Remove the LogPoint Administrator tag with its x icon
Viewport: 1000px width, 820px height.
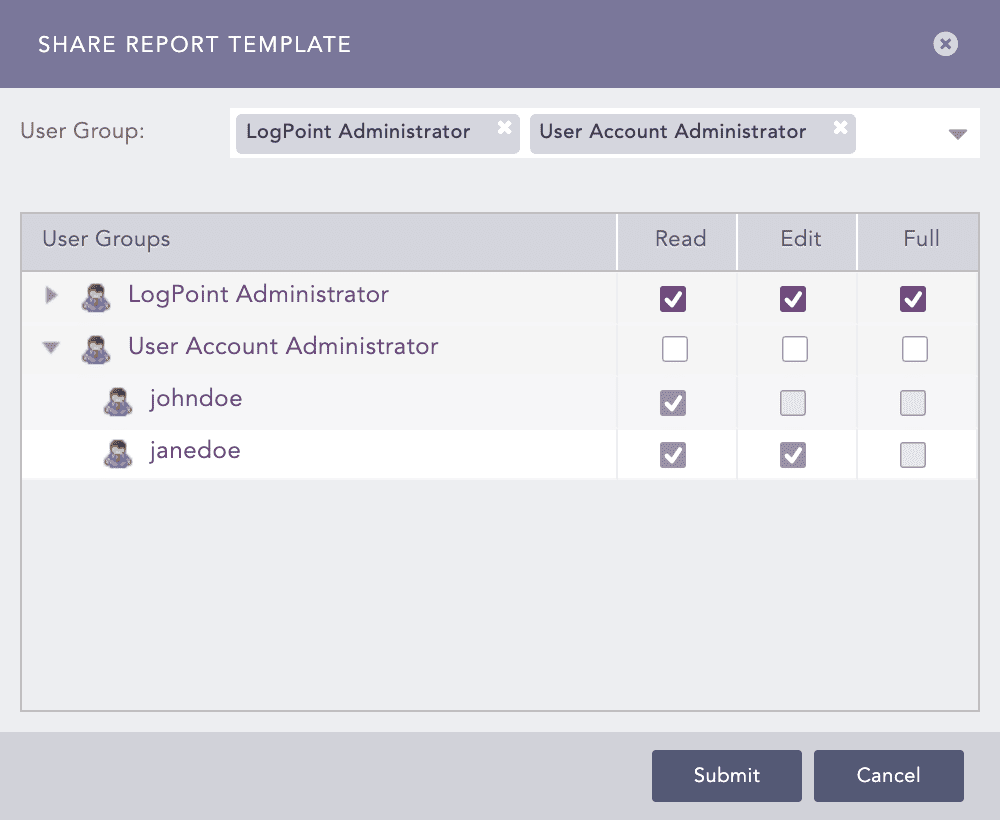click(505, 127)
